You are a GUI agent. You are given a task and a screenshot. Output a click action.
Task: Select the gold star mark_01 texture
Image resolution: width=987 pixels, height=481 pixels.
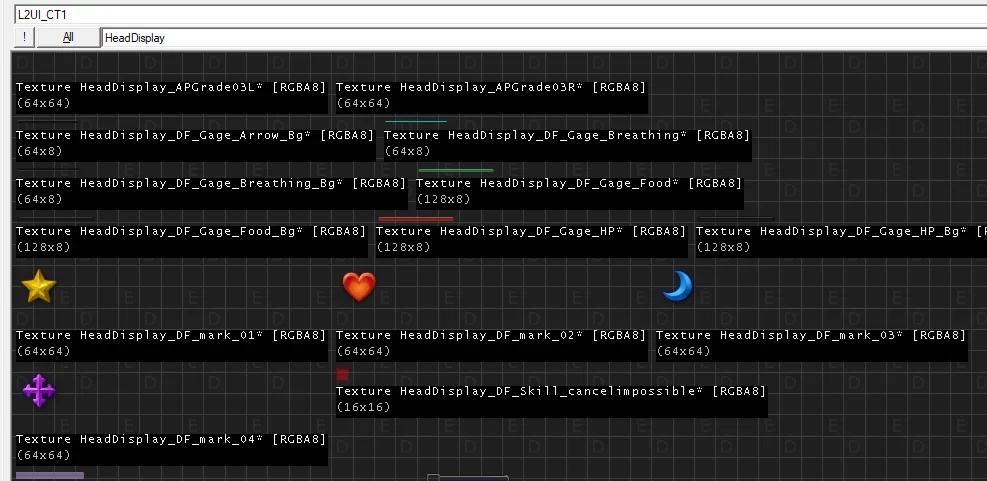pos(39,286)
